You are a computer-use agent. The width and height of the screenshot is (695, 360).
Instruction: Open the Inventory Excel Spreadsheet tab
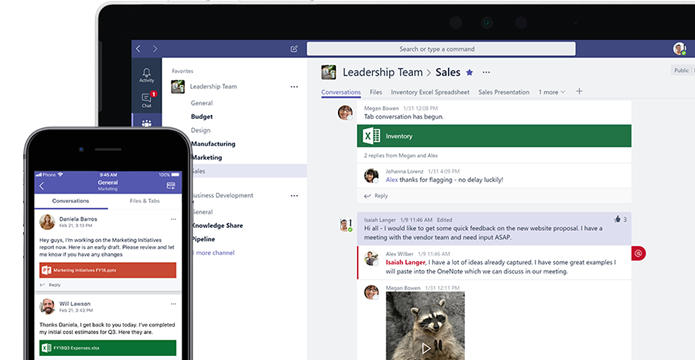tap(430, 92)
